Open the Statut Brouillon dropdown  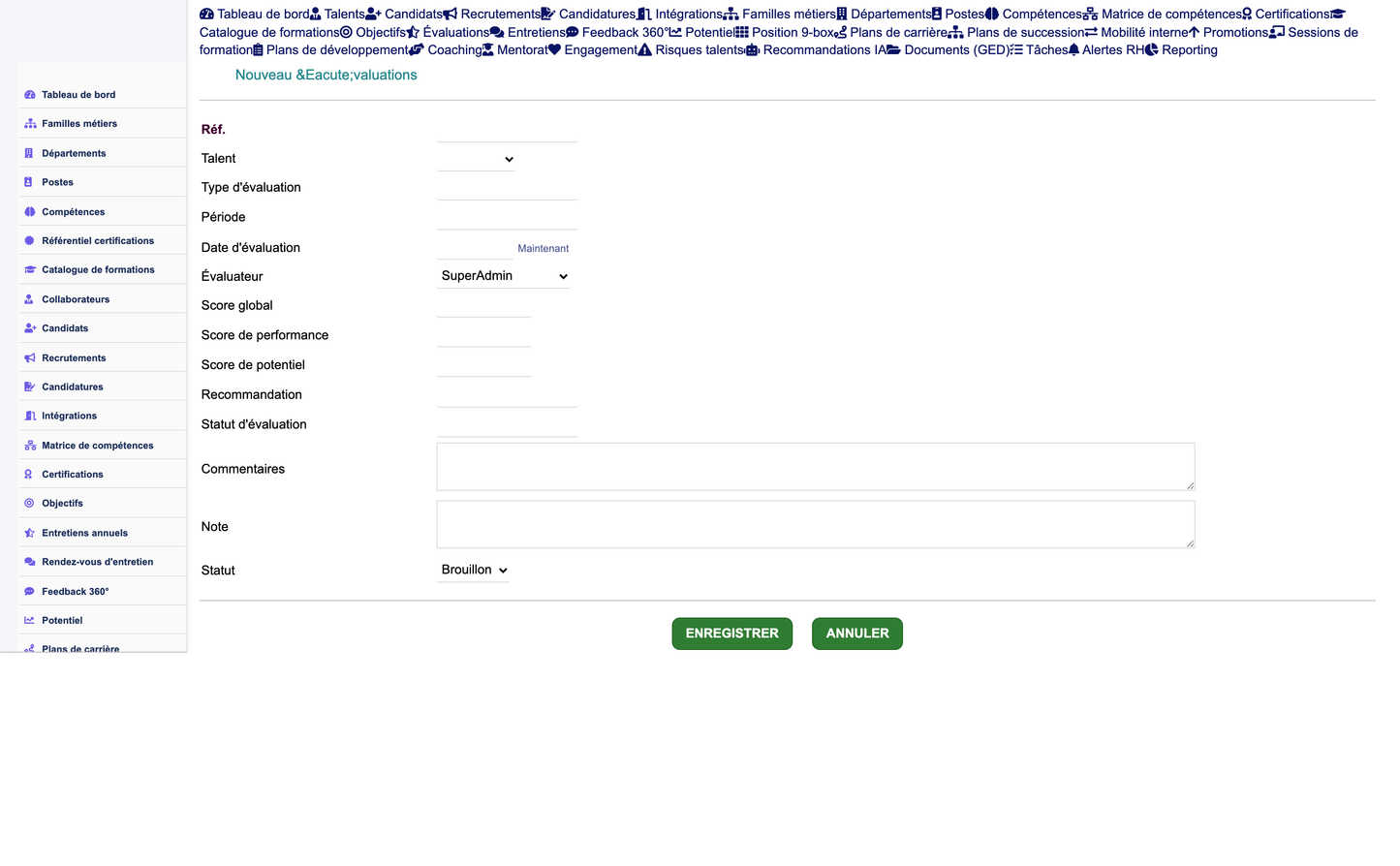(473, 571)
